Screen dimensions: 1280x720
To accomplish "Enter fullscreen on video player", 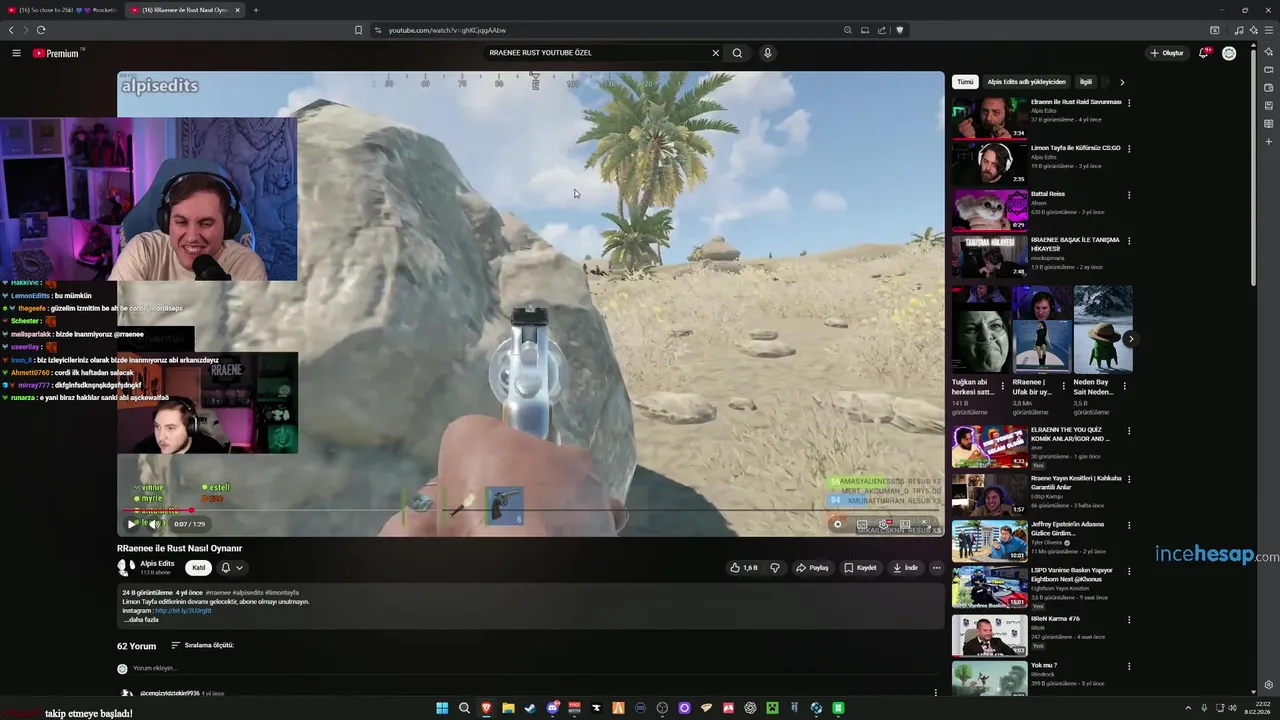I will pos(928,524).
